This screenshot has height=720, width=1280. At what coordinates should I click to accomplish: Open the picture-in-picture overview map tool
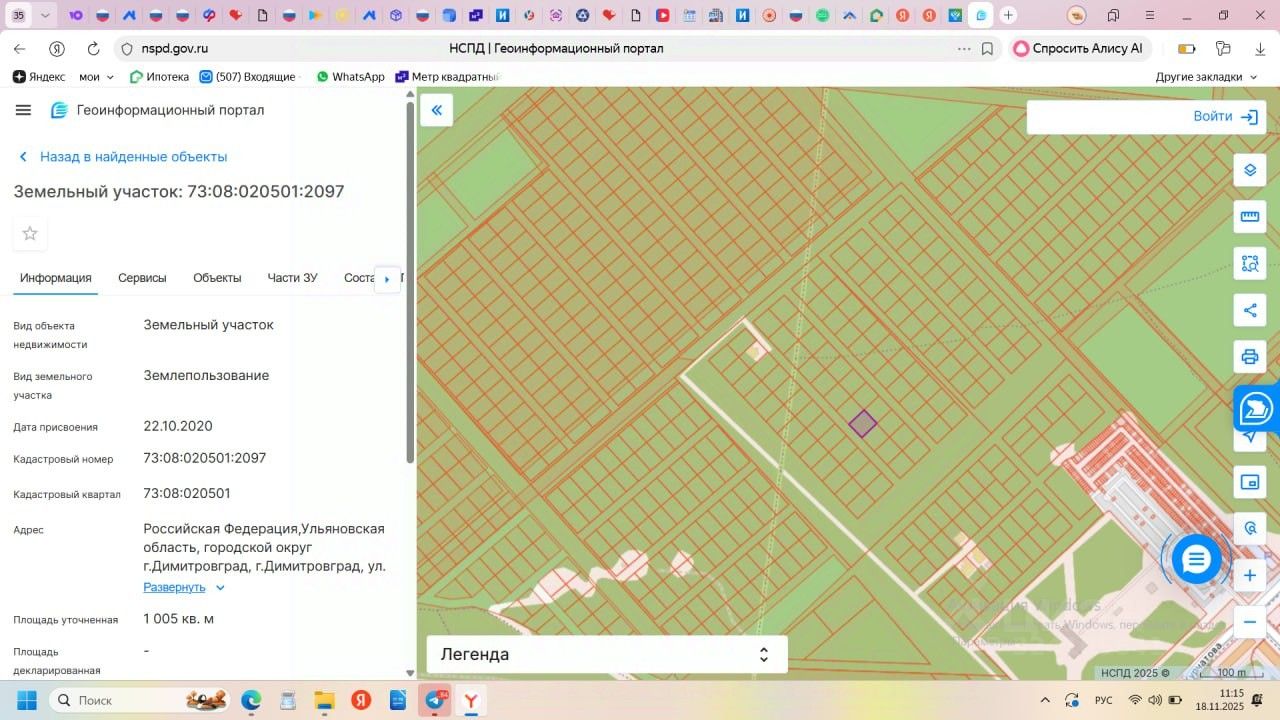(x=1249, y=482)
